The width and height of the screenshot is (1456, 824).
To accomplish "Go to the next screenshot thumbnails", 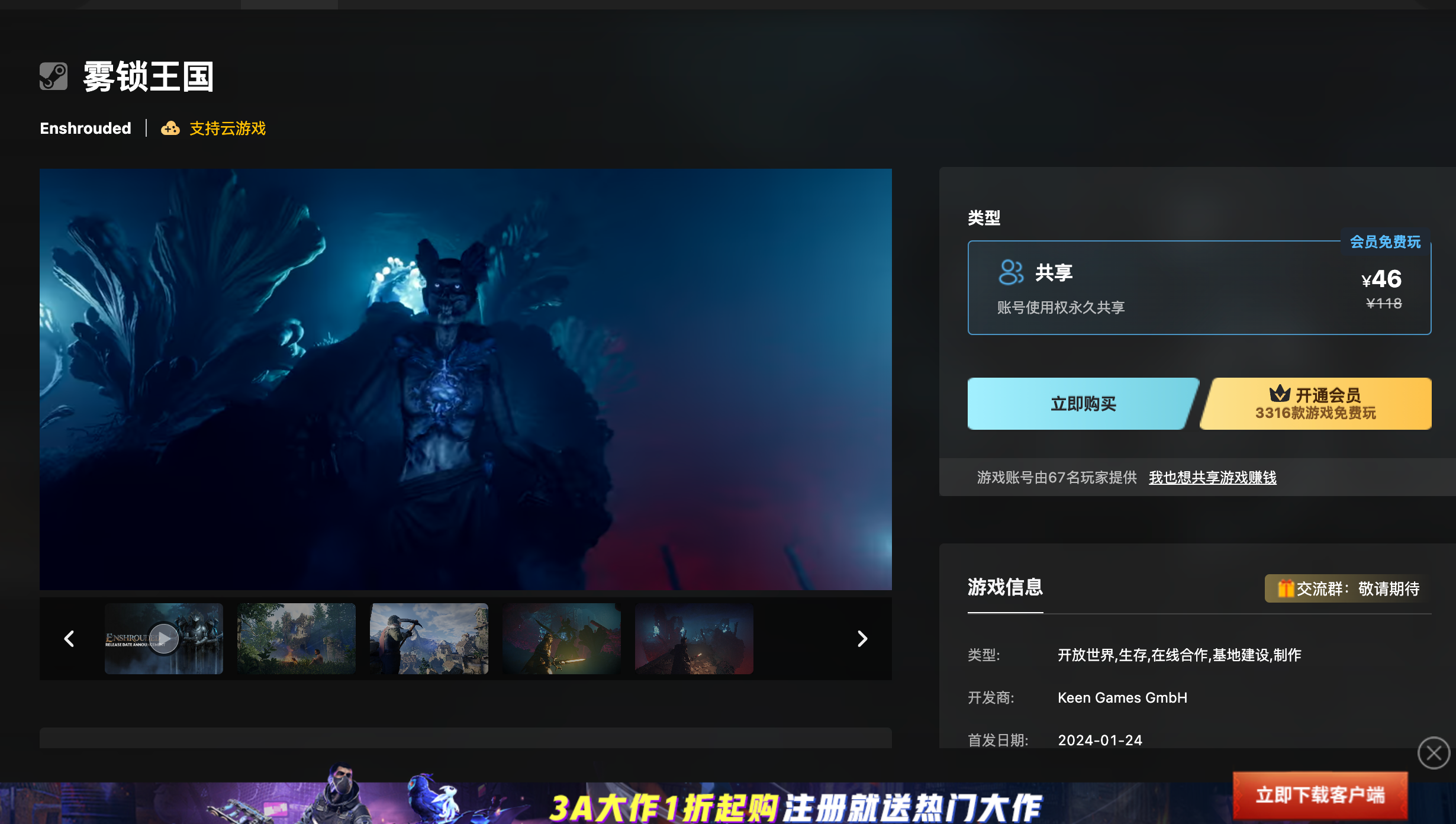I will 862,638.
